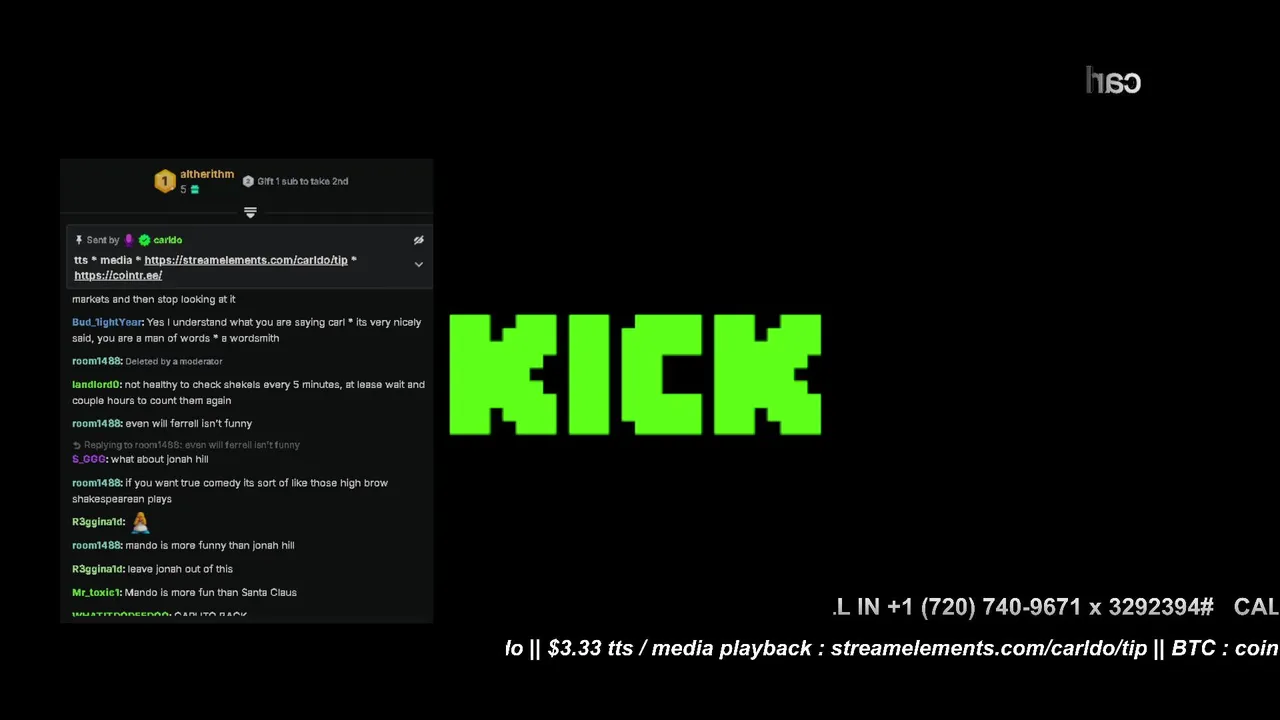Viewport: 1280px width, 720px height.
Task: Click "$3.33 tts / media playback" in the ticker
Action: (x=680, y=648)
